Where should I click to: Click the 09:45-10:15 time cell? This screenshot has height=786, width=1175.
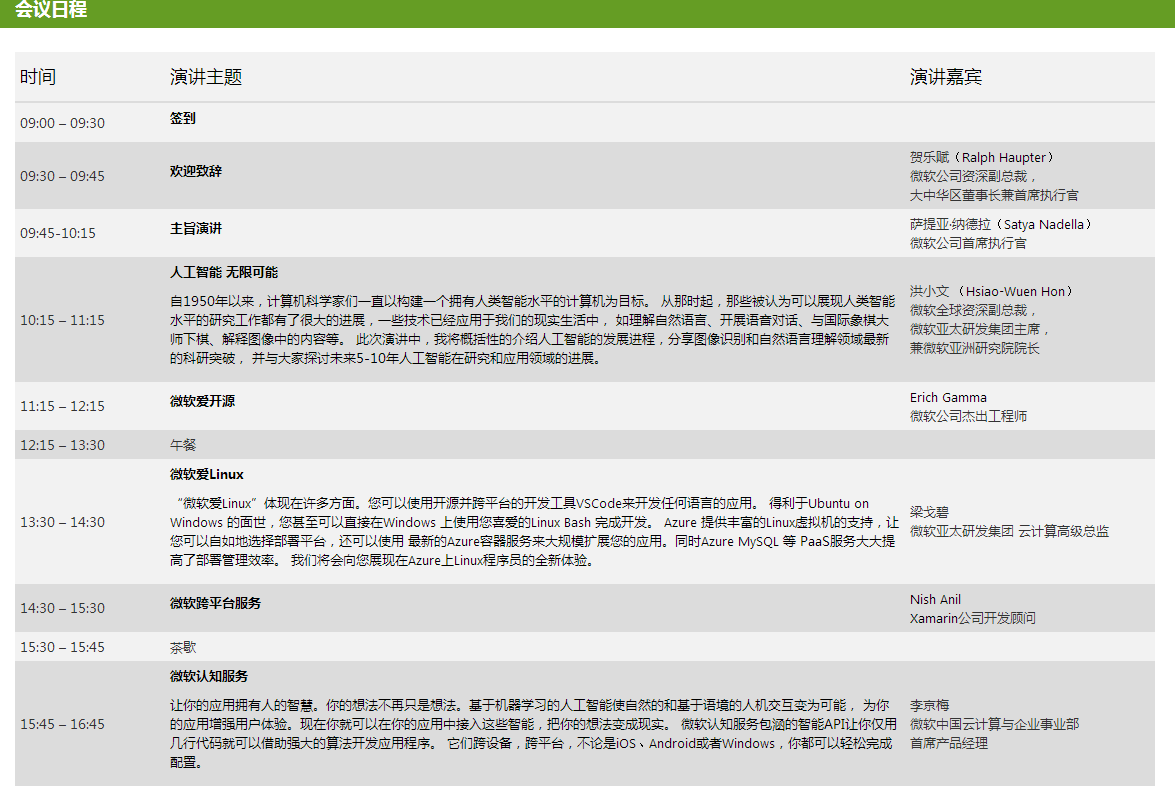[58, 233]
